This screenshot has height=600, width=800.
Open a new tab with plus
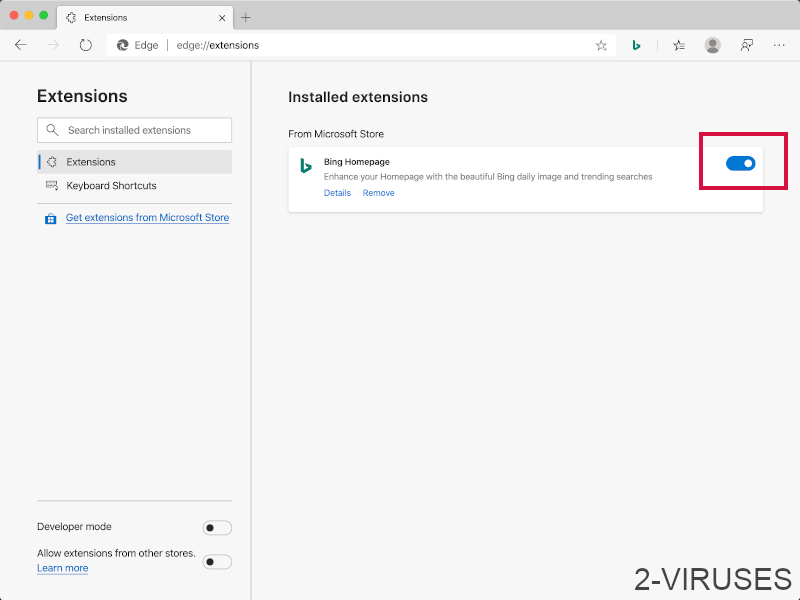tap(245, 18)
